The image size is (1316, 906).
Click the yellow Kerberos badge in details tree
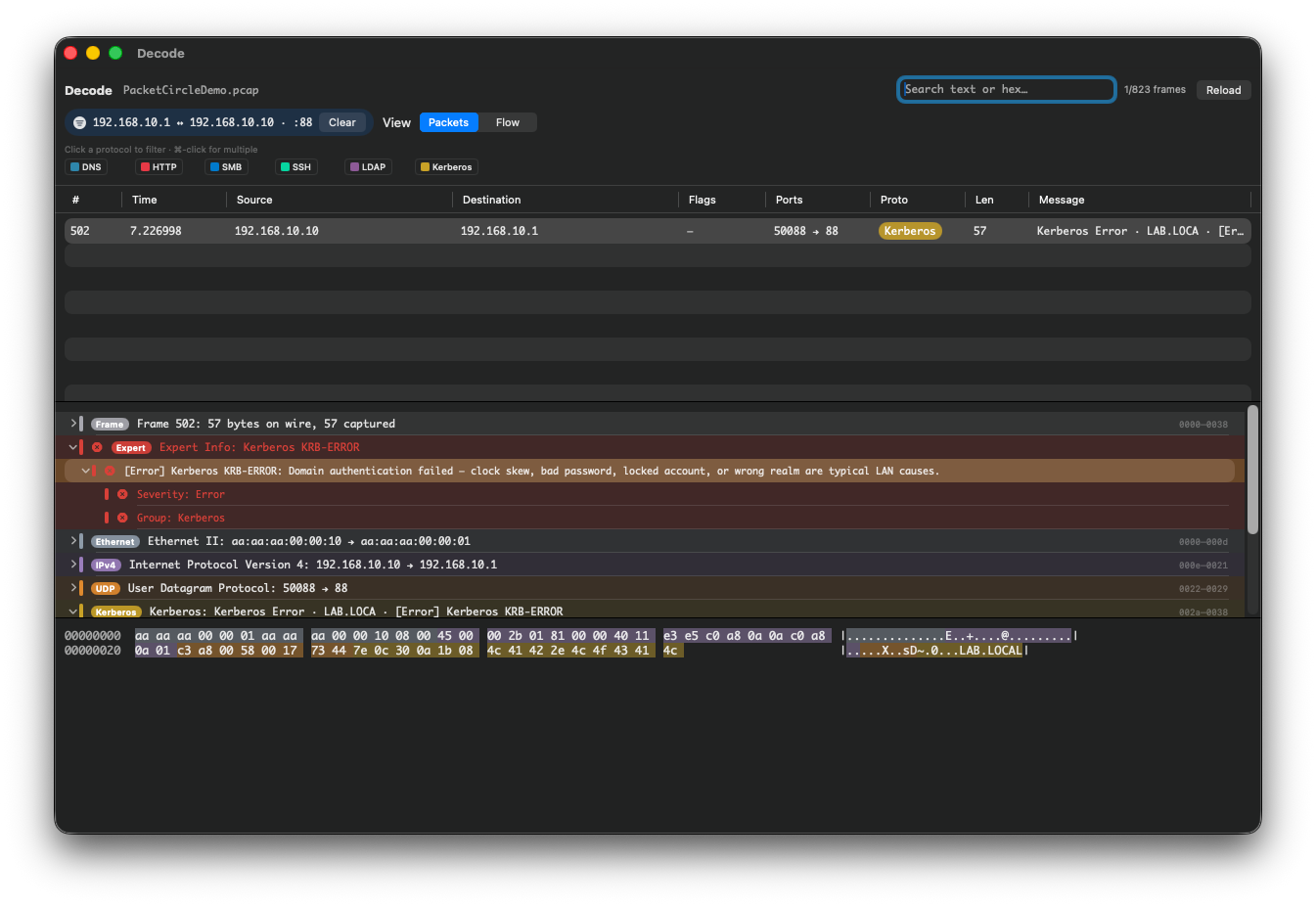pos(115,612)
